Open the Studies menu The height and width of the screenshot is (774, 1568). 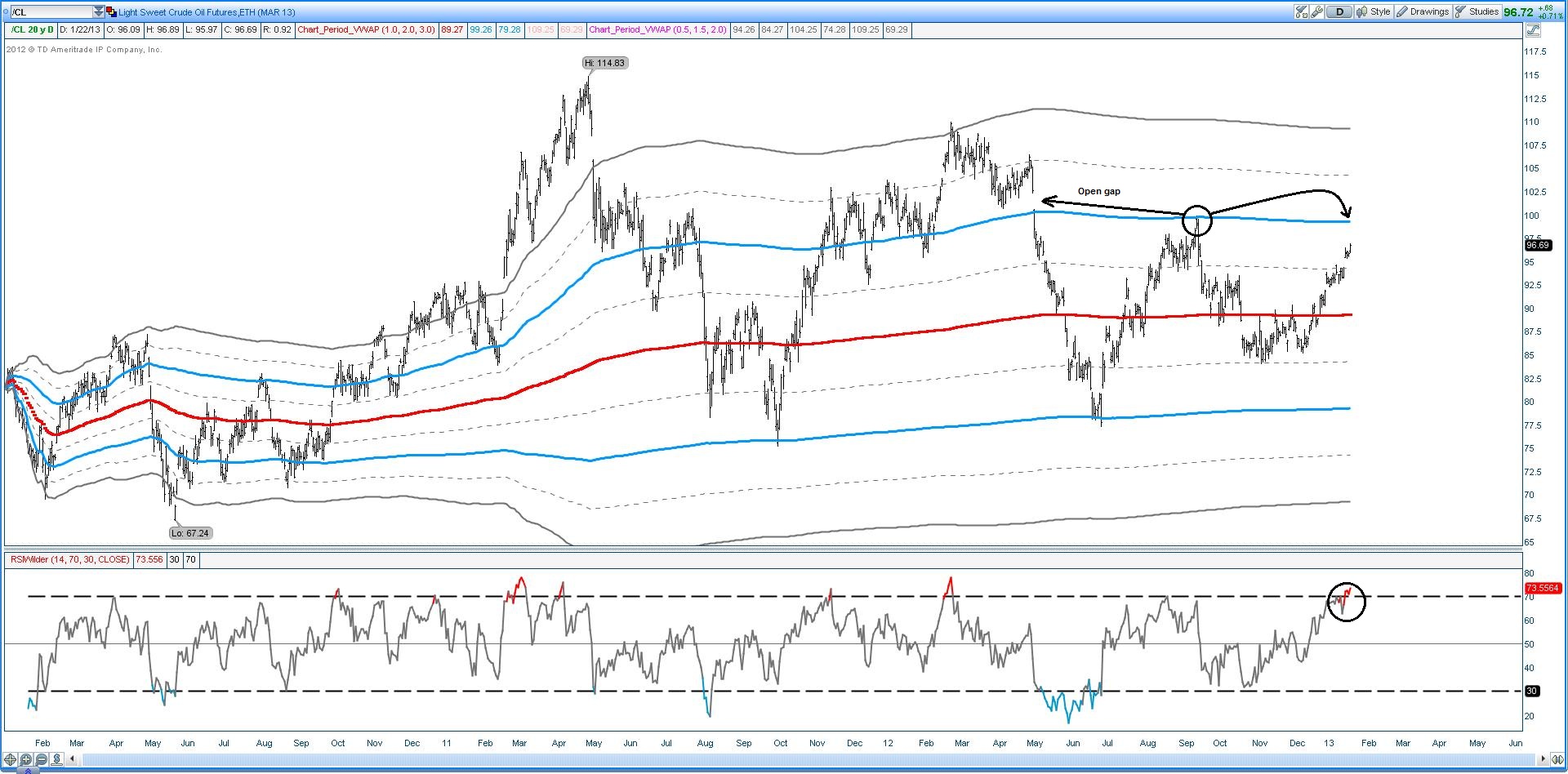pyautogui.click(x=1477, y=12)
